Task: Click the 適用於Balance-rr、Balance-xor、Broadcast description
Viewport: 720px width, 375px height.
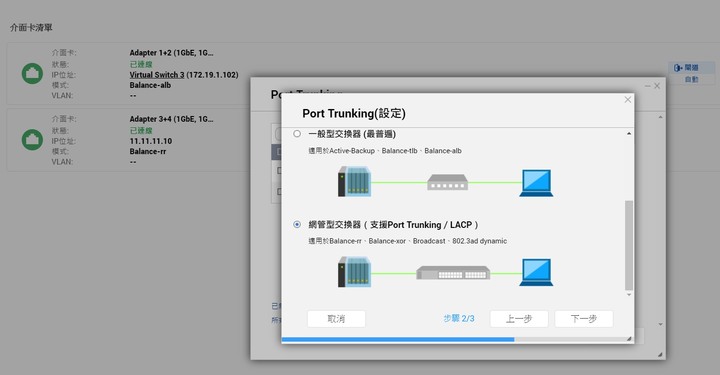Action: click(x=407, y=241)
